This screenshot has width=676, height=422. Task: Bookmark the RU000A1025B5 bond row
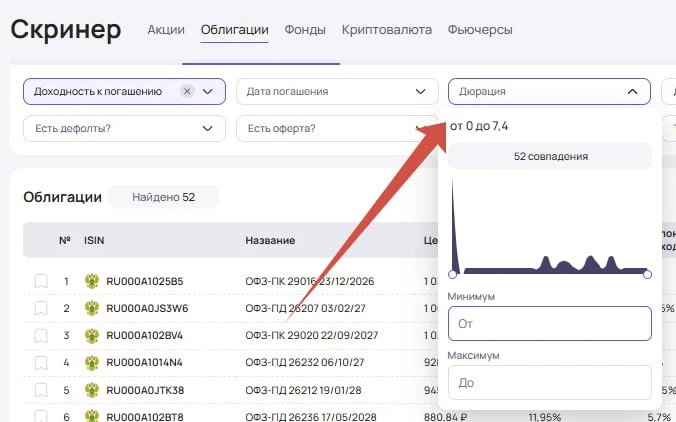click(41, 281)
